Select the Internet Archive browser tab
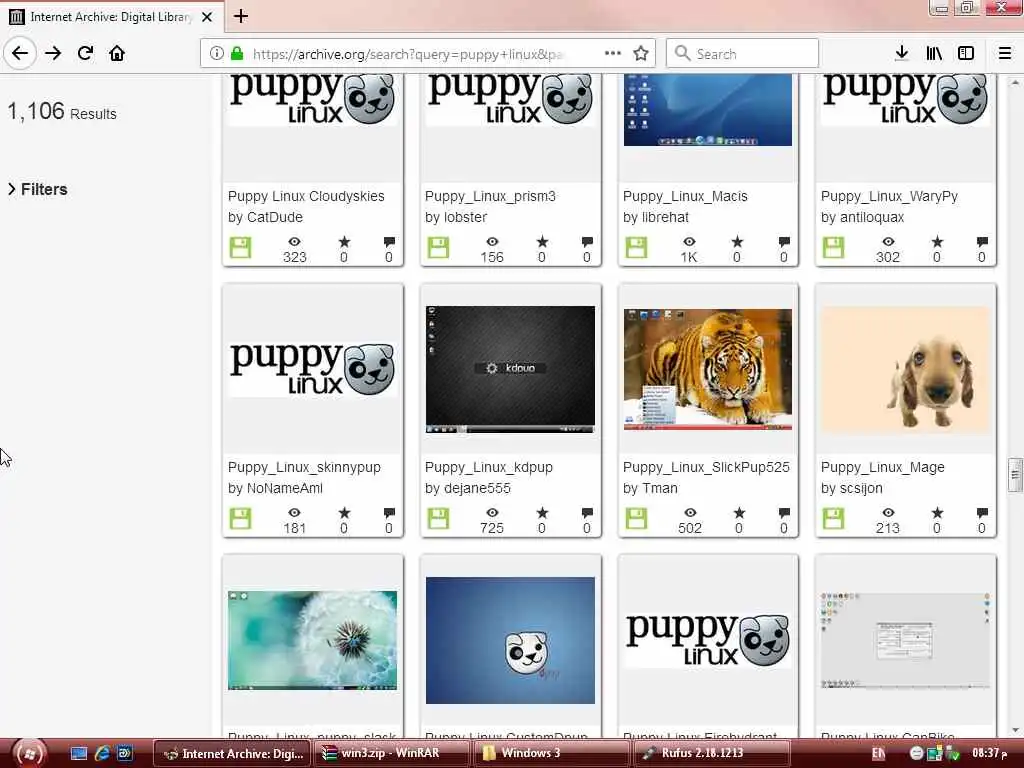Image resolution: width=1024 pixels, height=768 pixels. coord(112,17)
